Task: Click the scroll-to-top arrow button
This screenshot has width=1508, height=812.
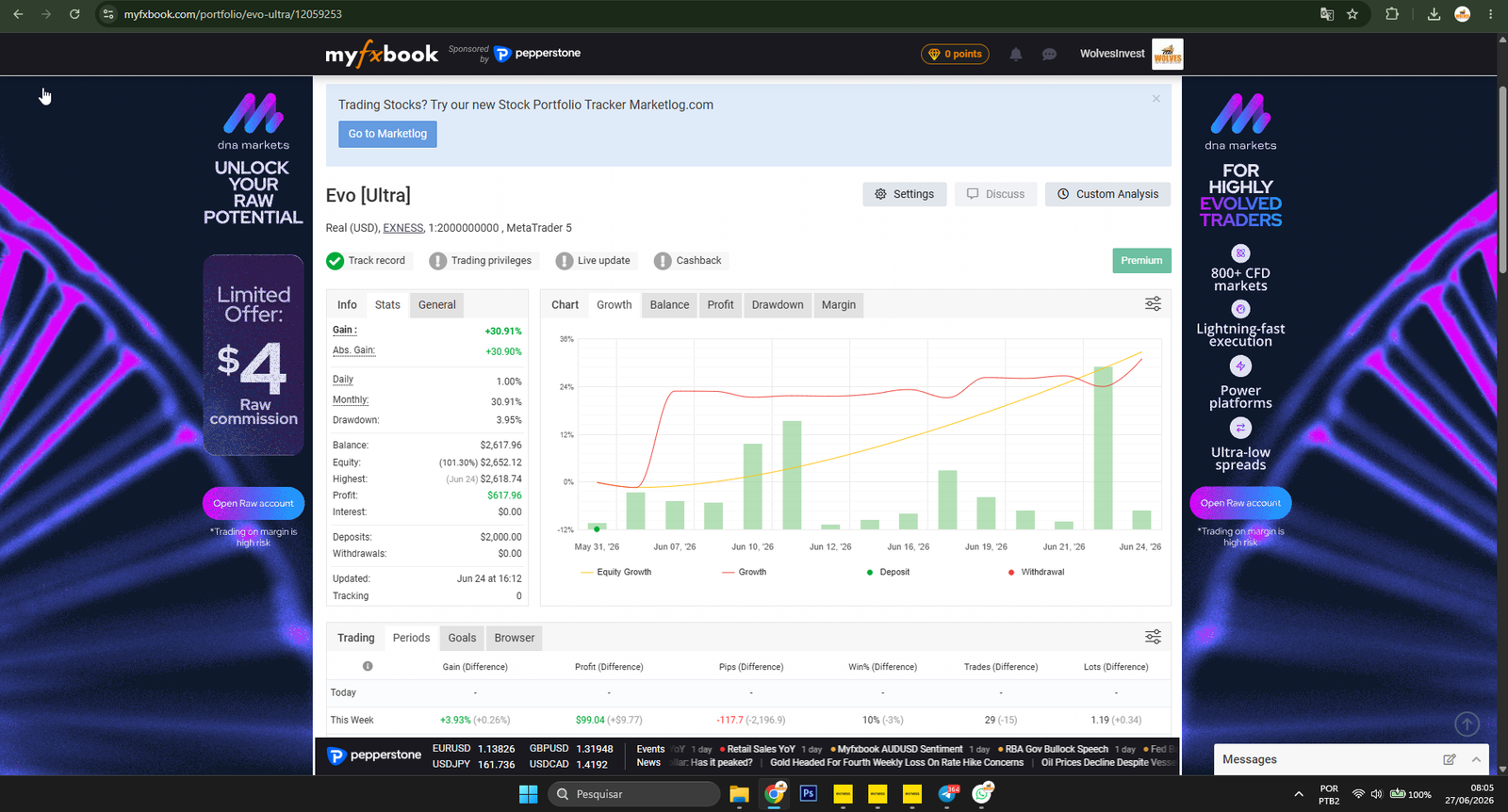Action: pyautogui.click(x=1467, y=723)
